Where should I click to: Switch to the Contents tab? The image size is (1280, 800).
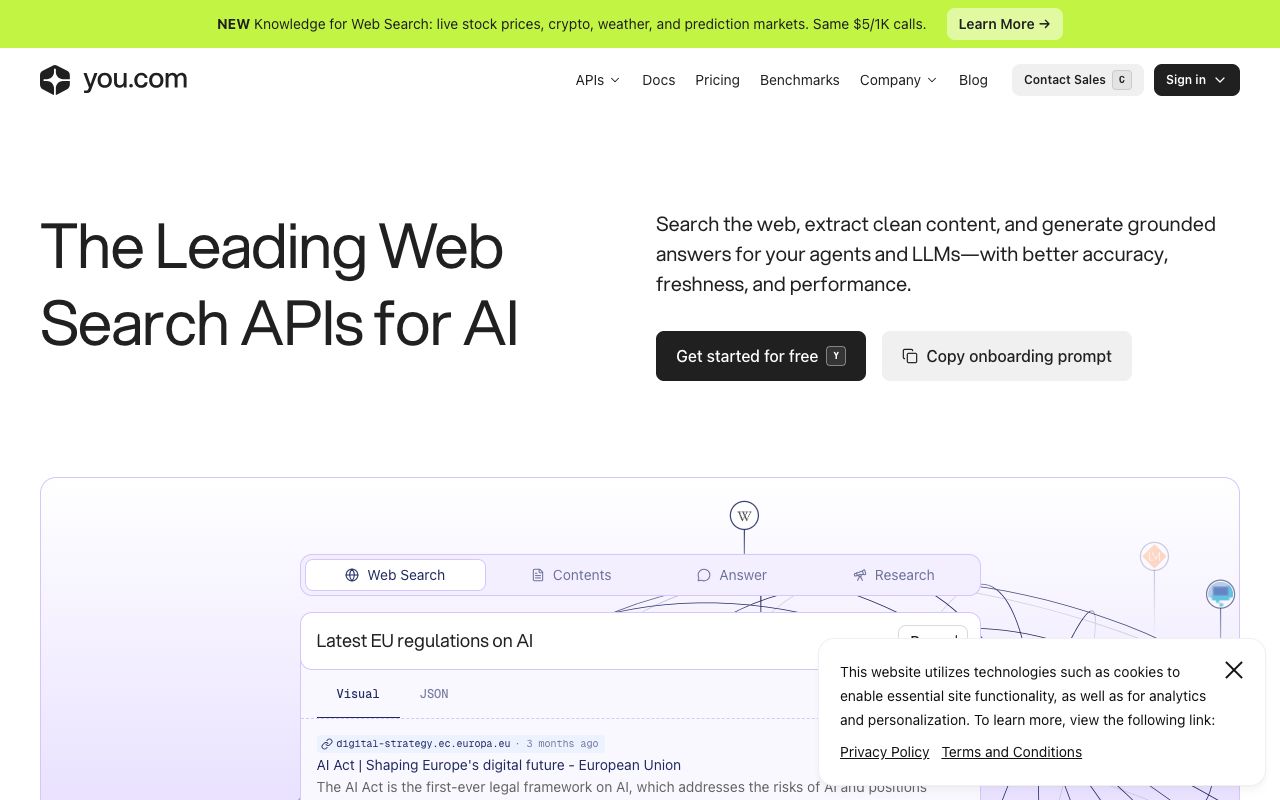point(571,575)
